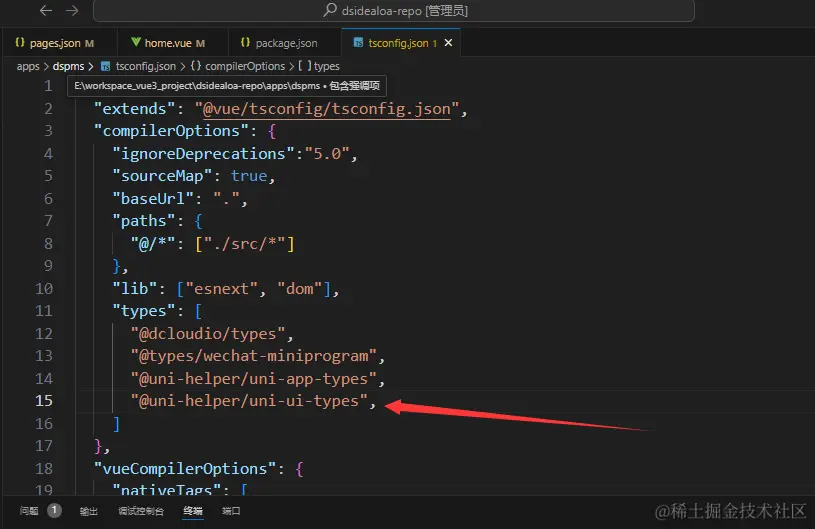Click the "baseUrl" key text
The height and width of the screenshot is (529, 815).
(153, 199)
